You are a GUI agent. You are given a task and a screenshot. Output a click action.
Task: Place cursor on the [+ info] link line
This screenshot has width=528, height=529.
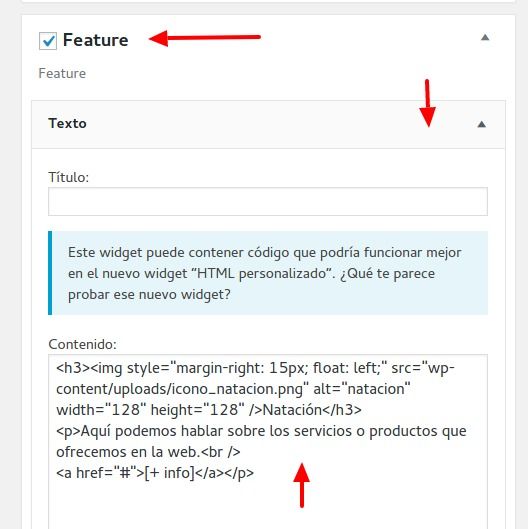[155, 473]
